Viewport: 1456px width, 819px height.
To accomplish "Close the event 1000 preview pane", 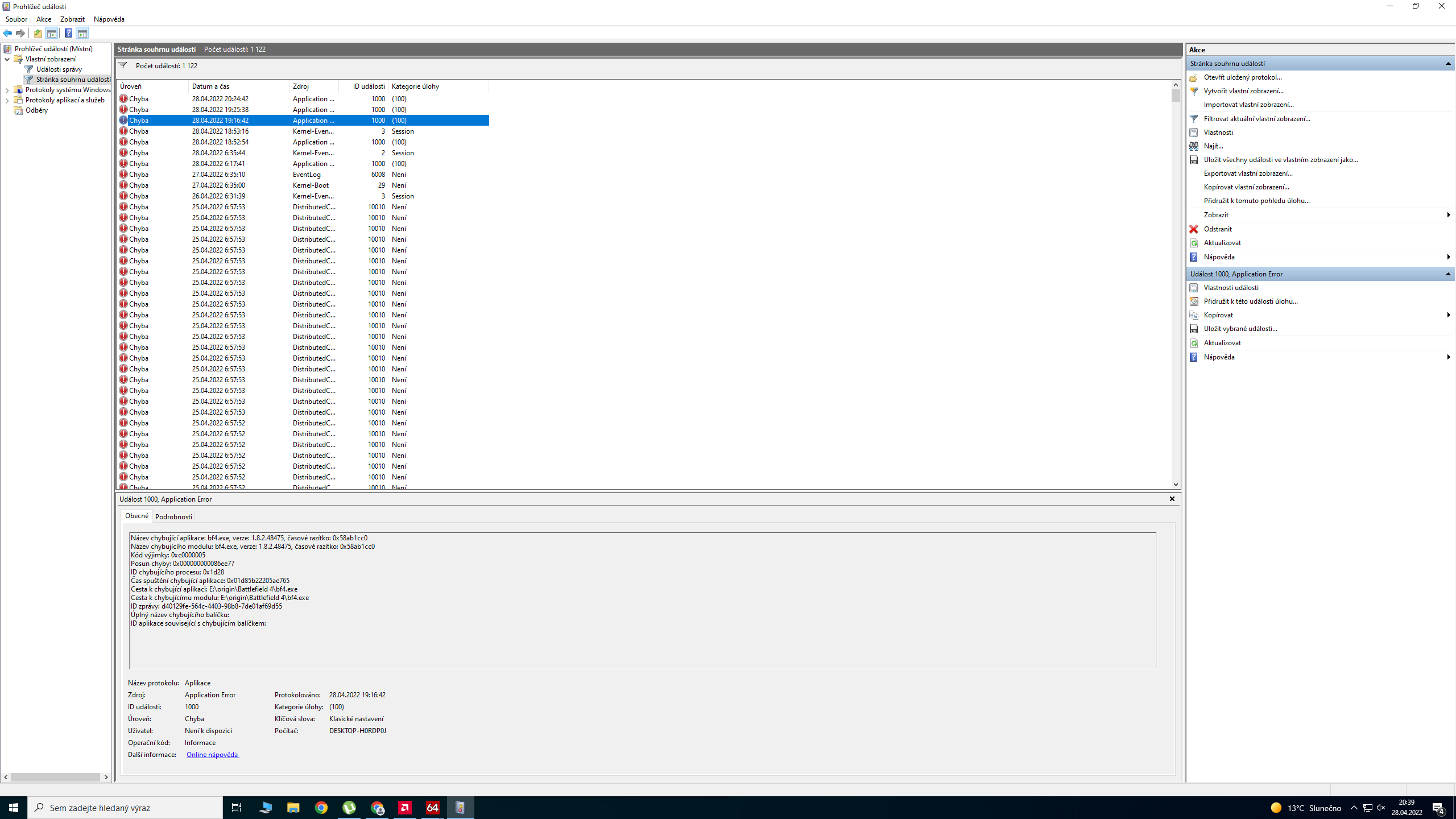I will point(1172,499).
